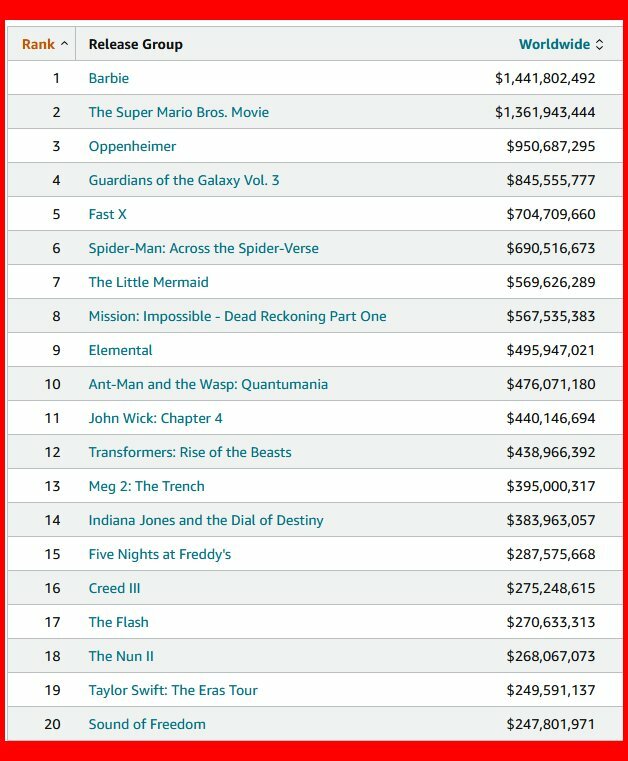Screen dimensions: 628x761
Task: Click the Elemental movie link
Action: point(120,350)
